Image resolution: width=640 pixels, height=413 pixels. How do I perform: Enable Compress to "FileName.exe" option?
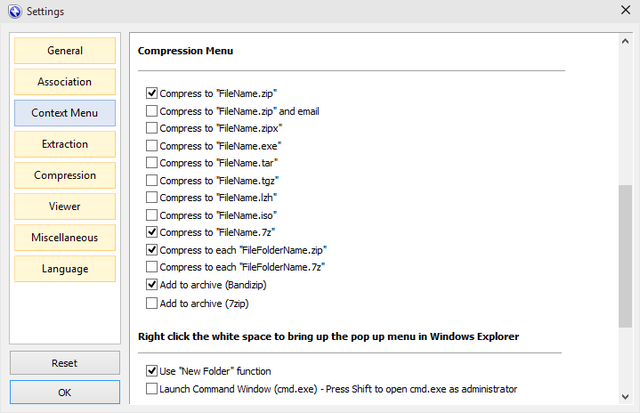152,145
